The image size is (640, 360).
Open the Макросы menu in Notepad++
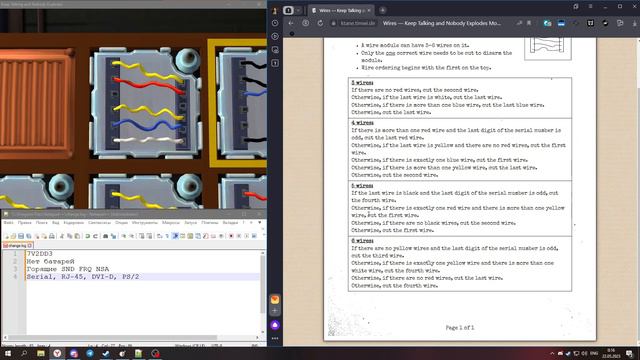coord(171,223)
